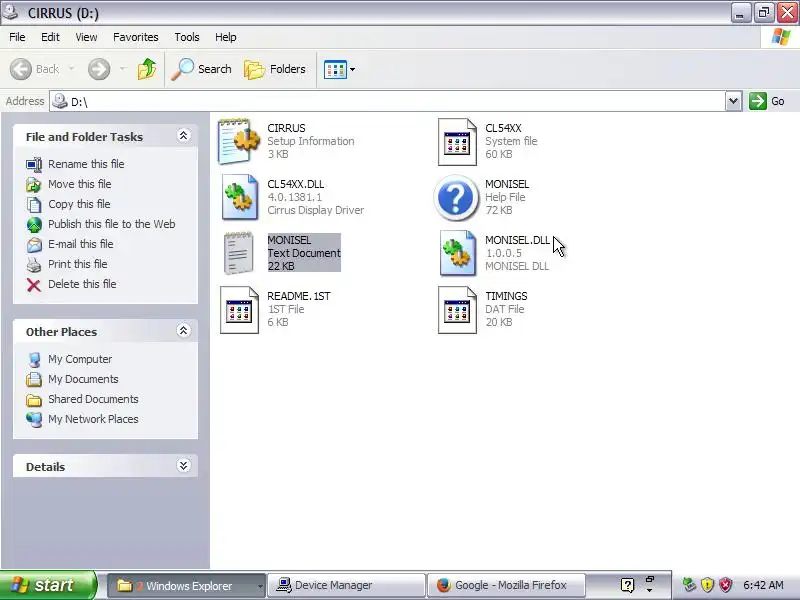Click the Safely Remove Hardware tray icon
The height and width of the screenshot is (600, 800).
pos(689,585)
